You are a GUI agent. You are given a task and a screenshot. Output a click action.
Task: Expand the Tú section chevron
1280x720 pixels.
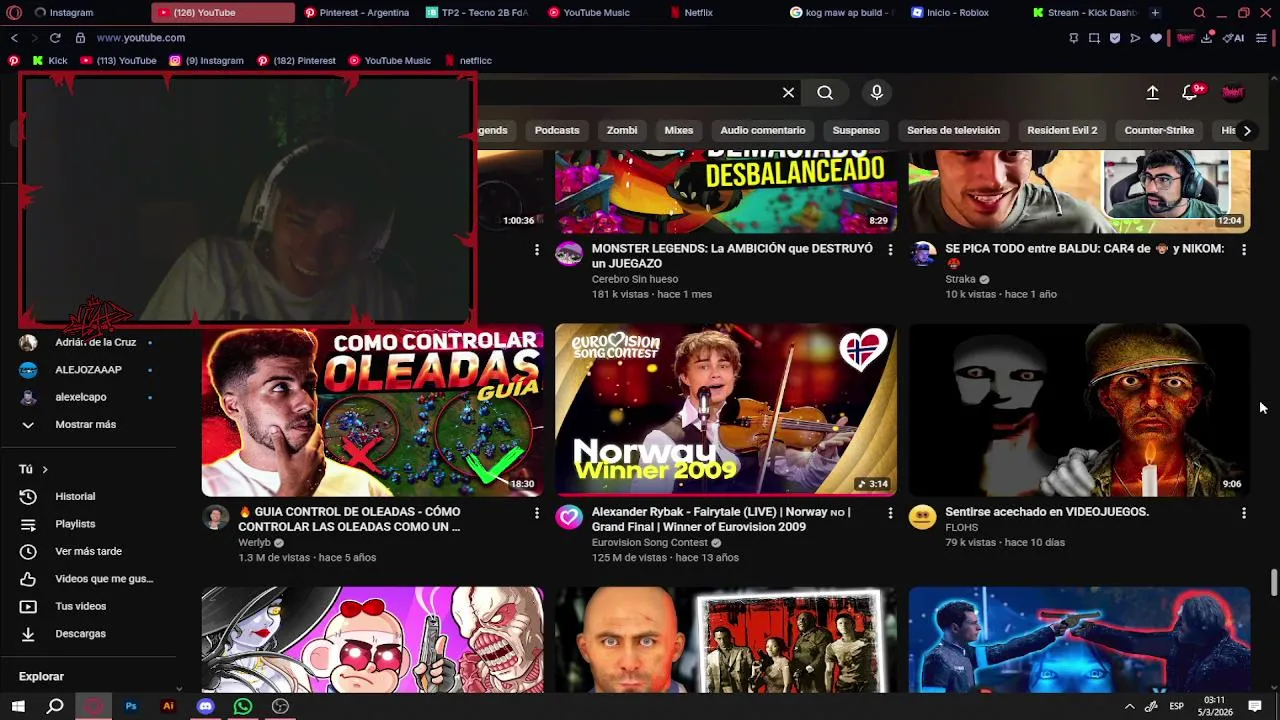tap(45, 469)
